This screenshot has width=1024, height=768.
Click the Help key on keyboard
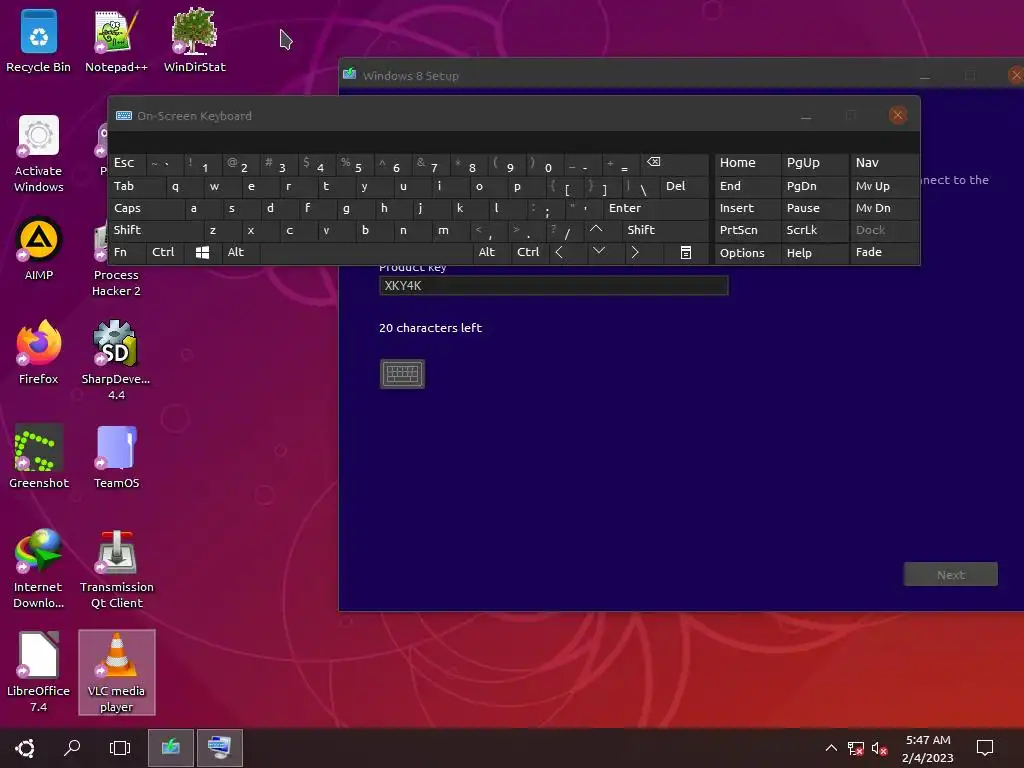[814, 253]
